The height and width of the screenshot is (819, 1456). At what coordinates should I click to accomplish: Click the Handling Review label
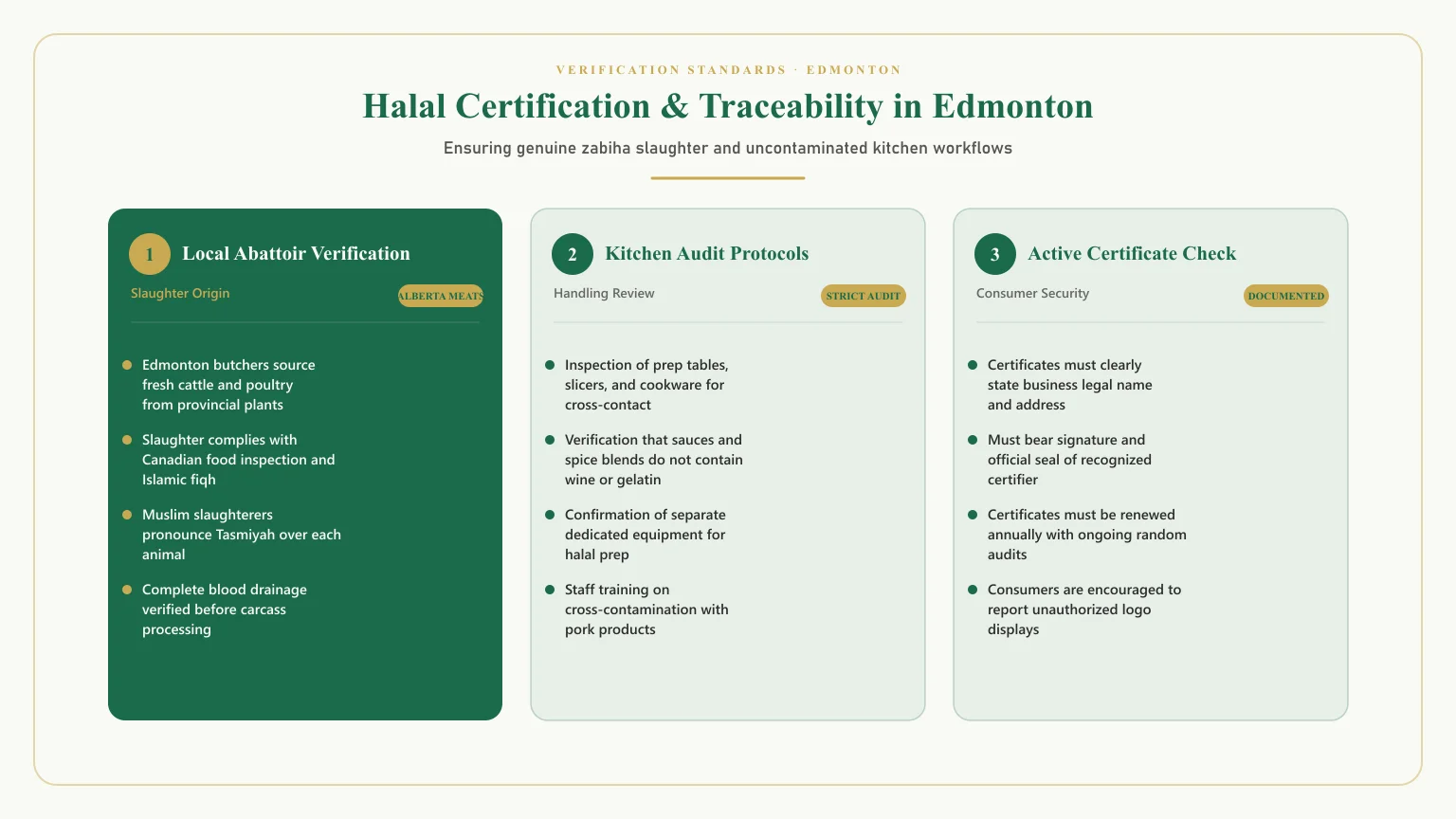point(604,294)
